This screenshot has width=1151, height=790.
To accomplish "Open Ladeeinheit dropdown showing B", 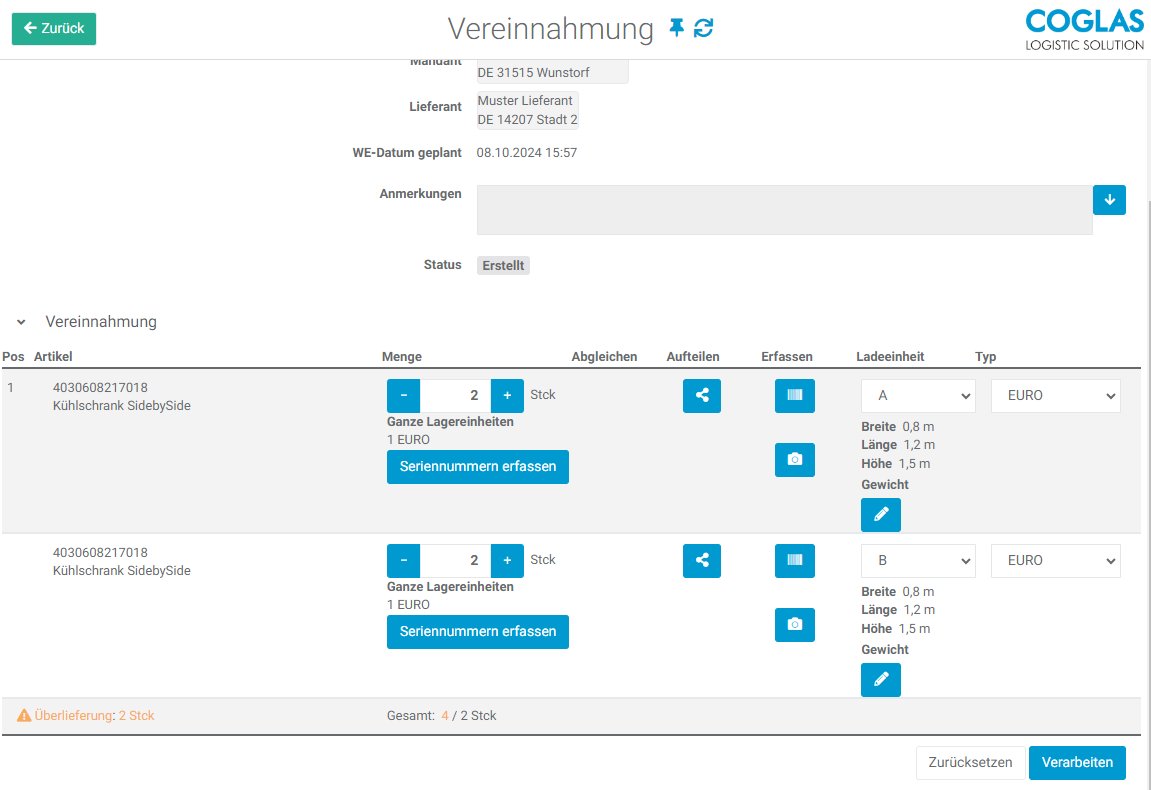I will (918, 561).
